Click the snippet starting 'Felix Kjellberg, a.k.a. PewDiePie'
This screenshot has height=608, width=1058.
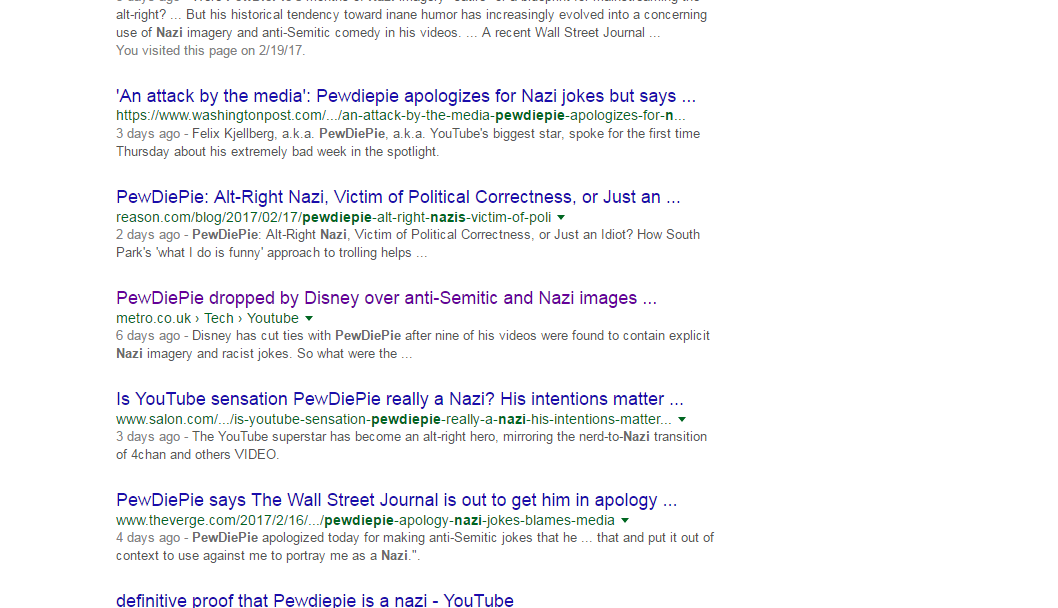click(408, 142)
